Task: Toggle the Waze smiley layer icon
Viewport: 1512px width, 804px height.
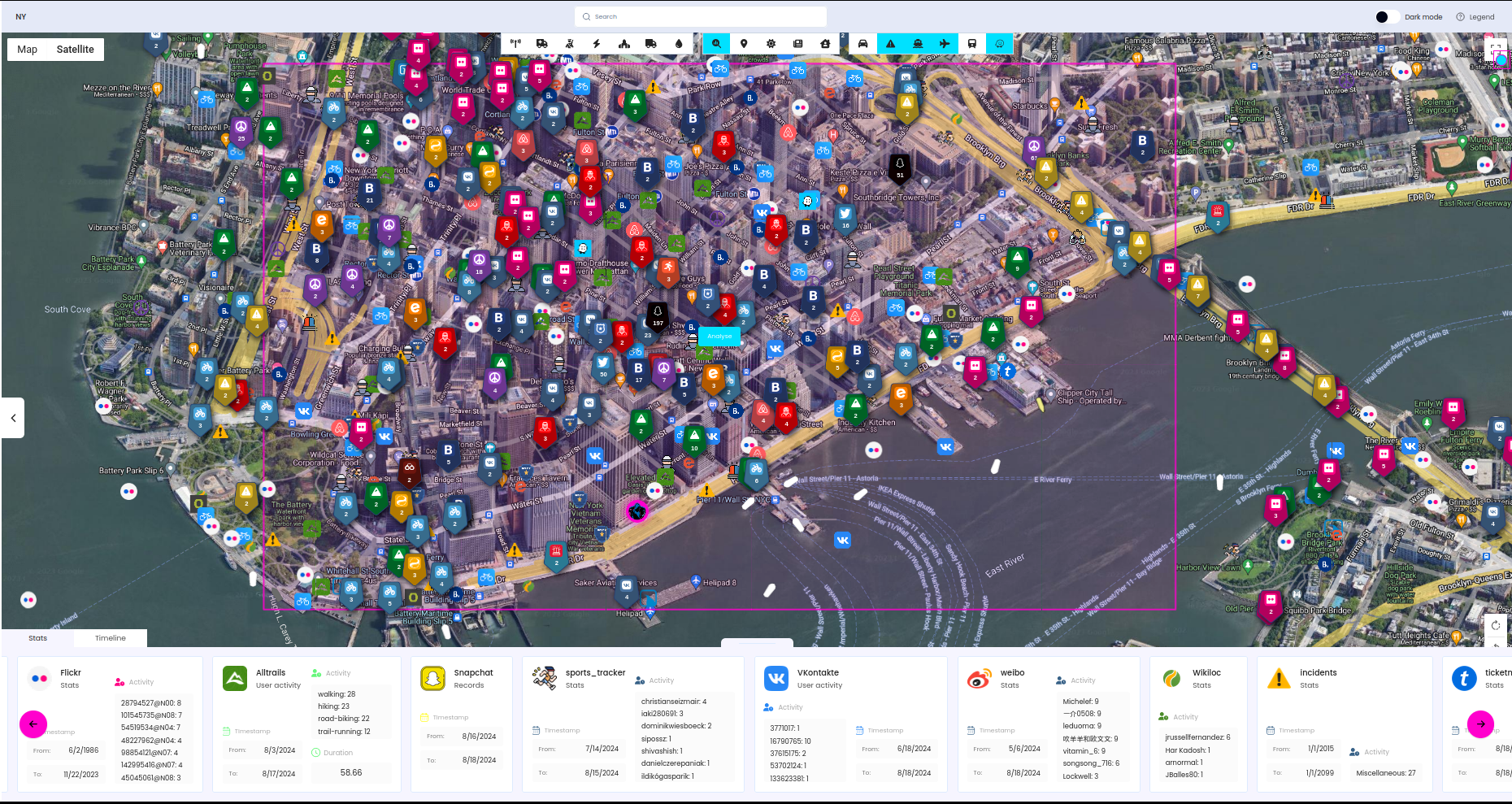Action: [x=1000, y=44]
